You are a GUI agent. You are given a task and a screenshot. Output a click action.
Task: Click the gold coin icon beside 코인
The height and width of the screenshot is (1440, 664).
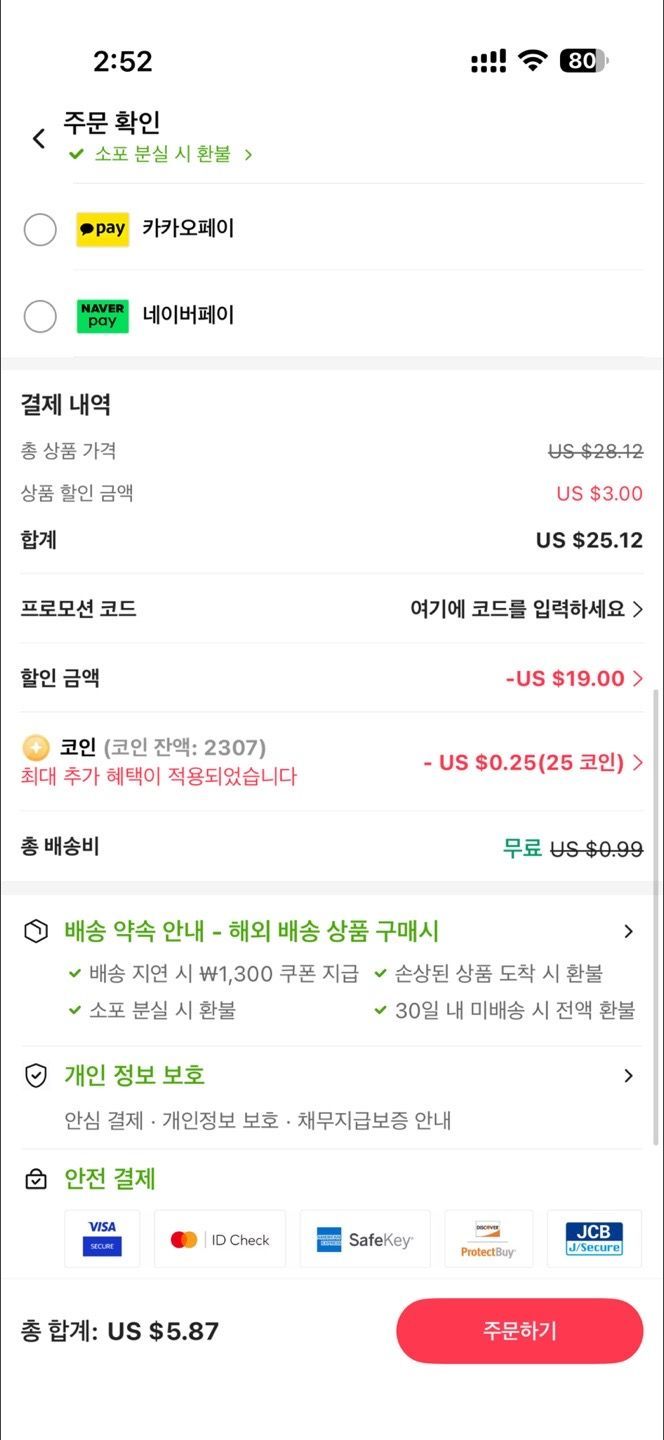tap(33, 746)
